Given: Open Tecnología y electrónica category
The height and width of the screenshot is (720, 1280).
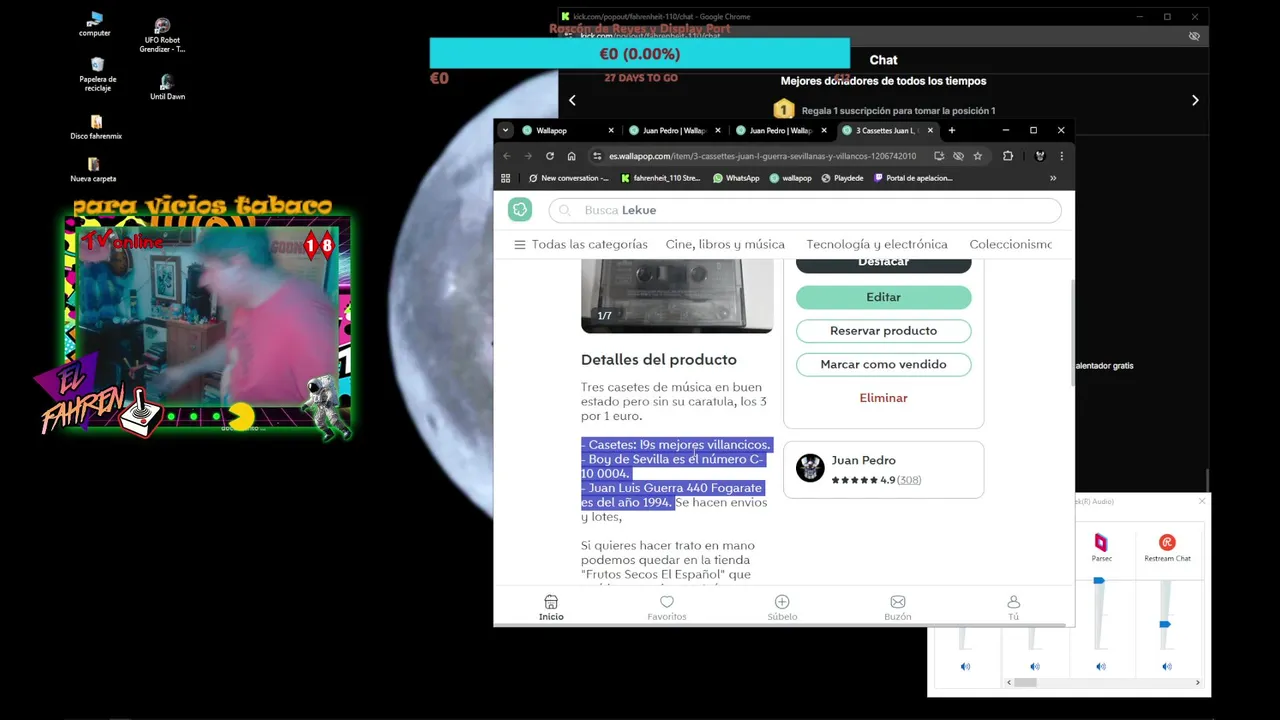Looking at the screenshot, I should (x=877, y=244).
